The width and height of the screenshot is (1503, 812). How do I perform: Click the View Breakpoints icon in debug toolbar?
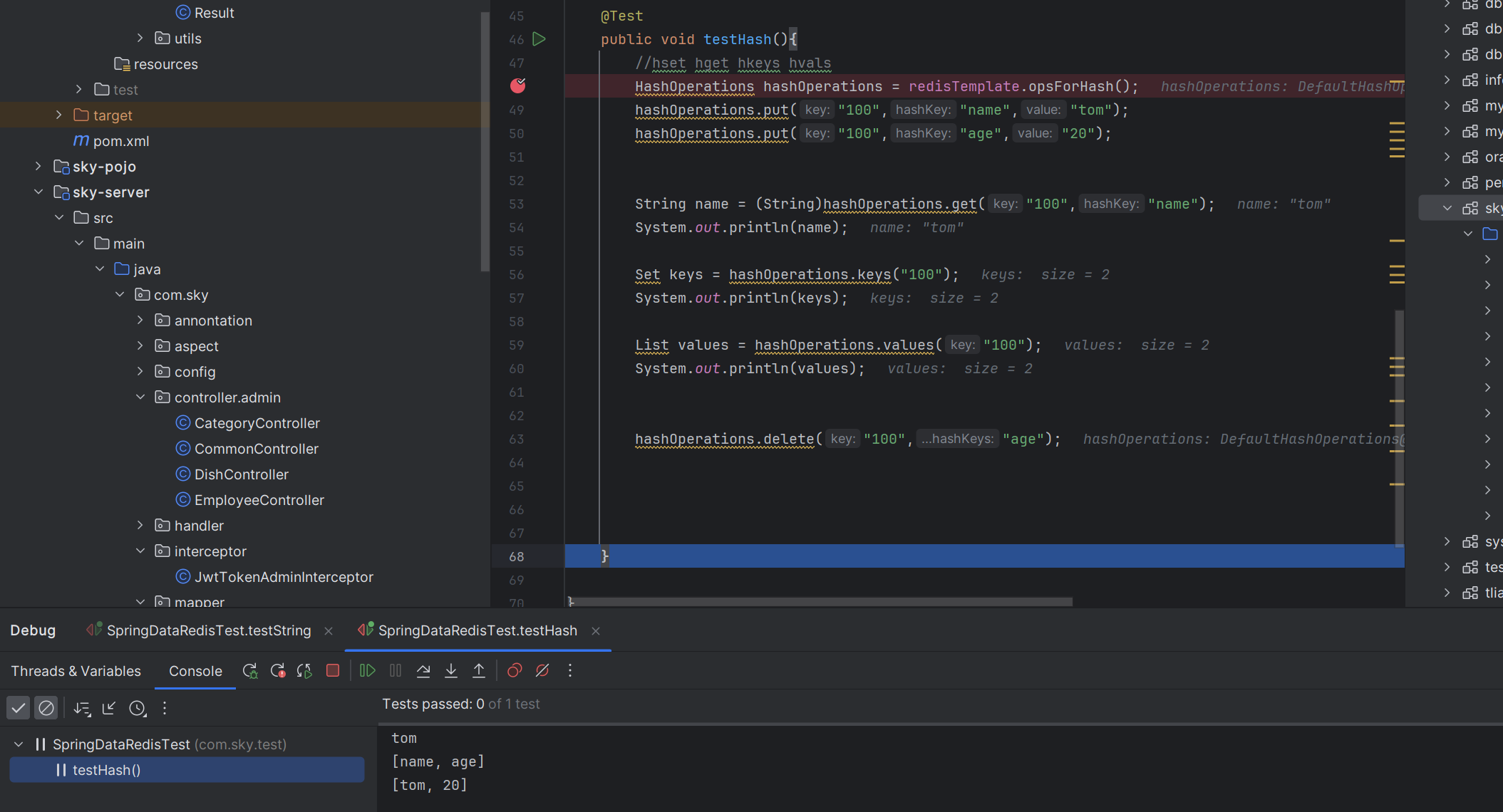(514, 671)
